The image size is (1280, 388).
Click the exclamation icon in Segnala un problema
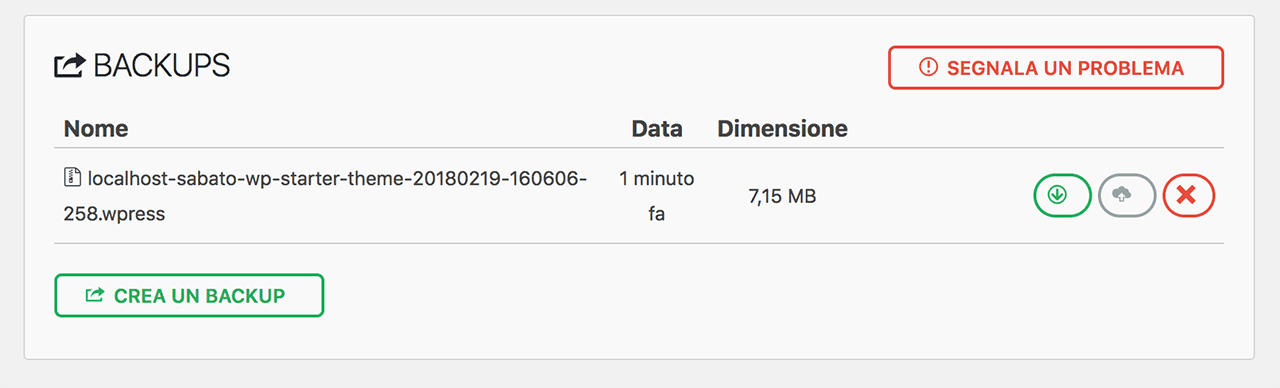tap(928, 68)
